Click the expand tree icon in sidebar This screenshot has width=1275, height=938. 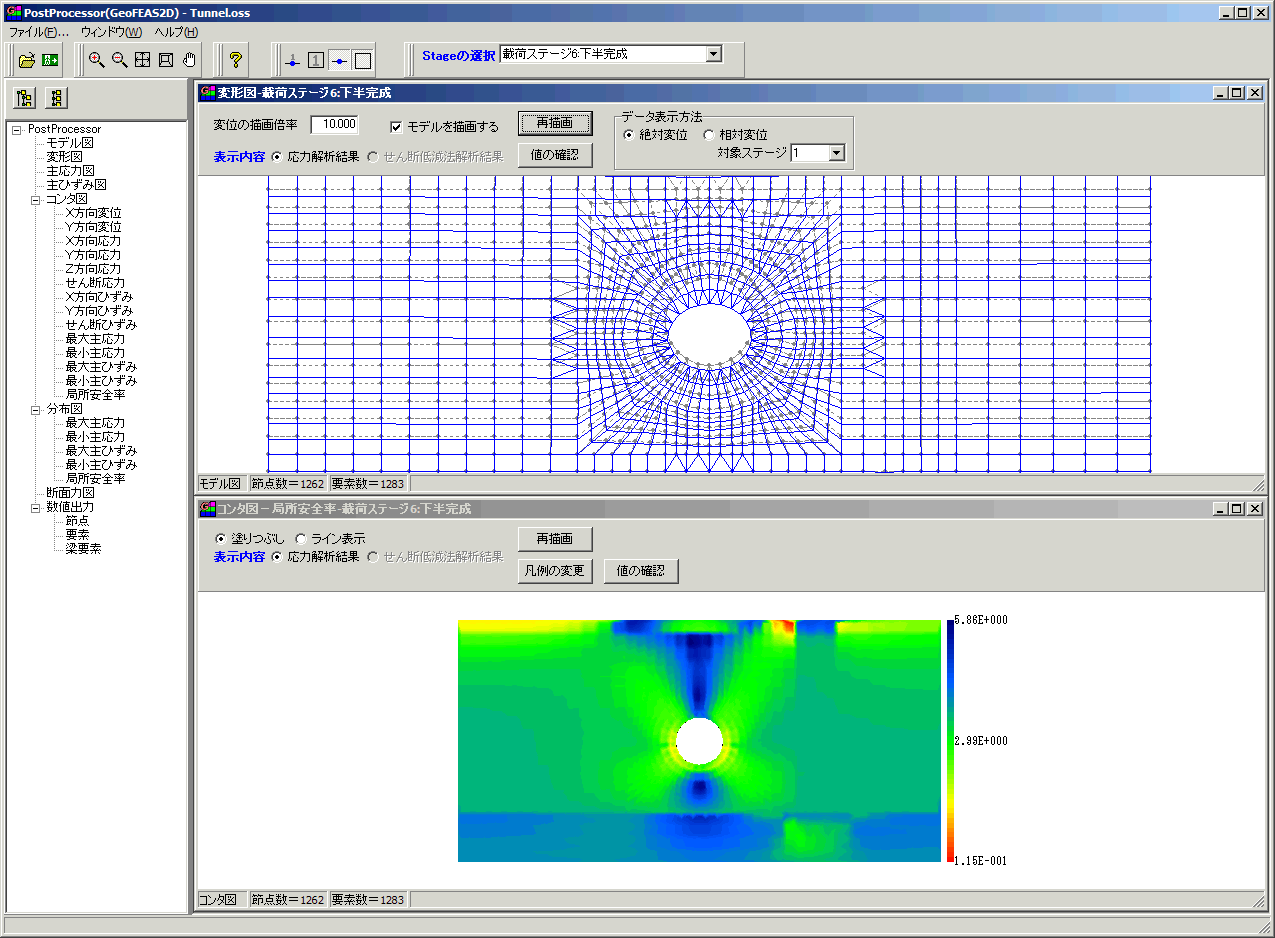[25, 98]
